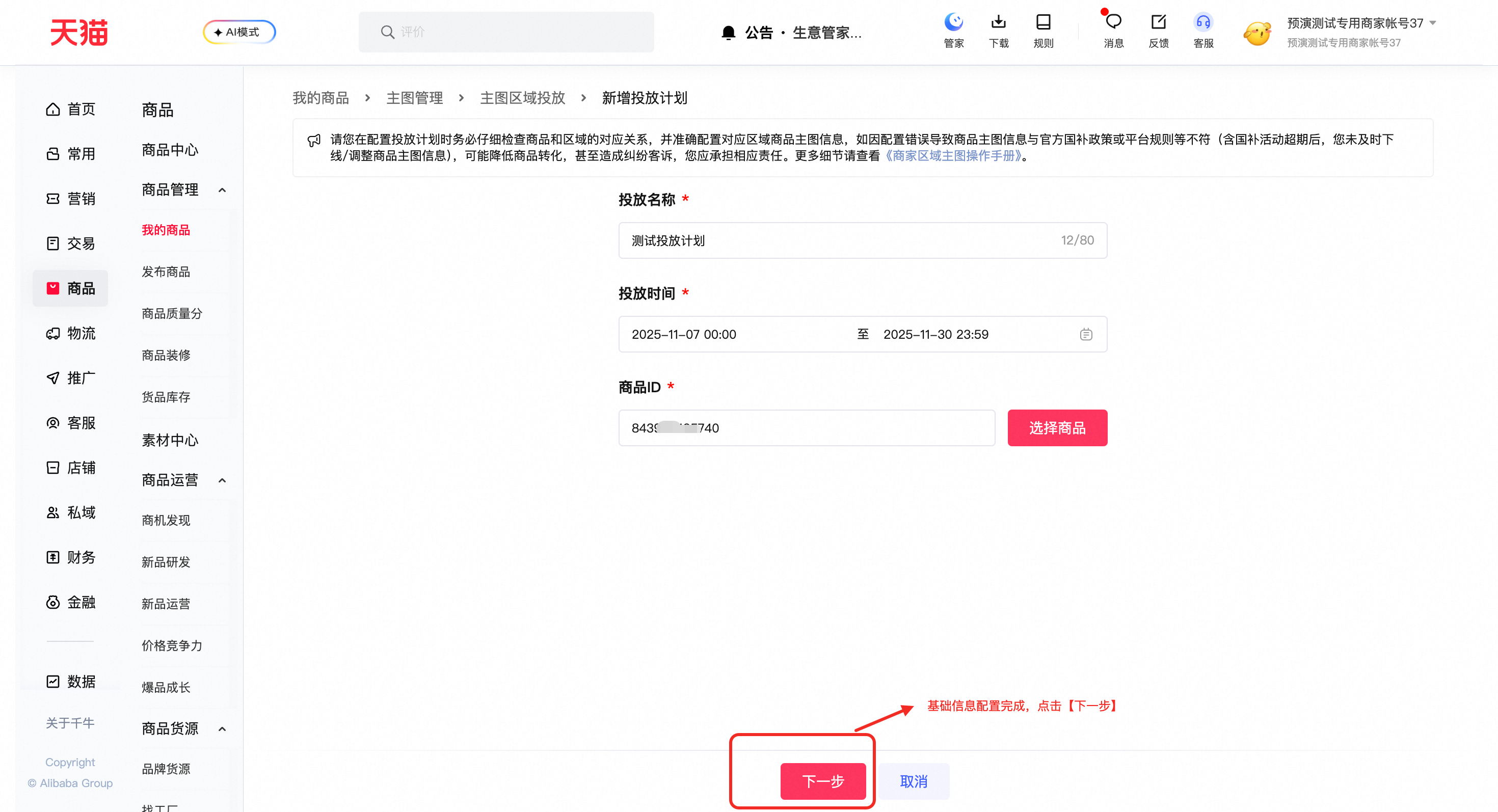Open 财务 in sidebar
1498x812 pixels.
70,557
